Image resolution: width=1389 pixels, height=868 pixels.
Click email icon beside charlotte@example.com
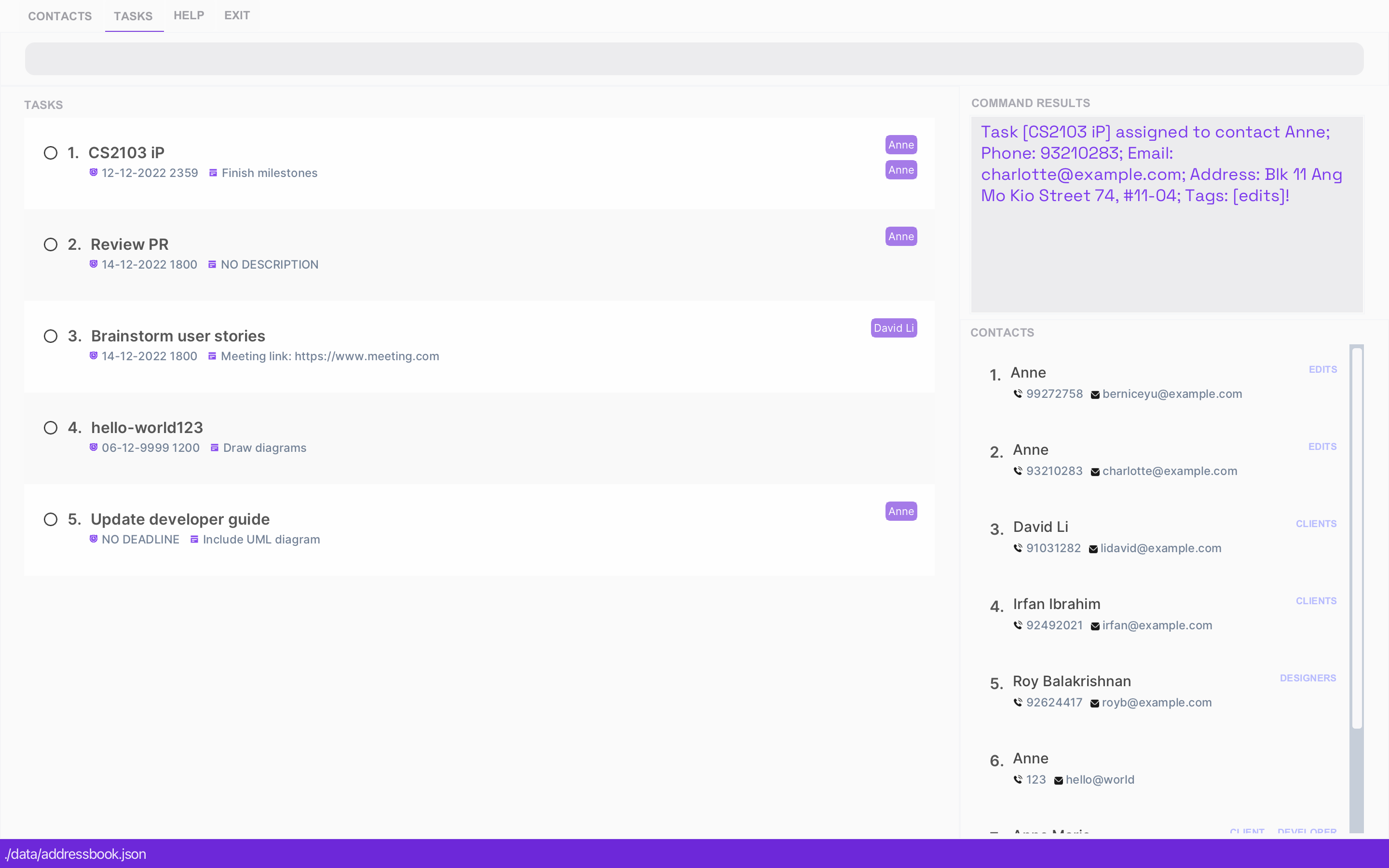click(1095, 472)
